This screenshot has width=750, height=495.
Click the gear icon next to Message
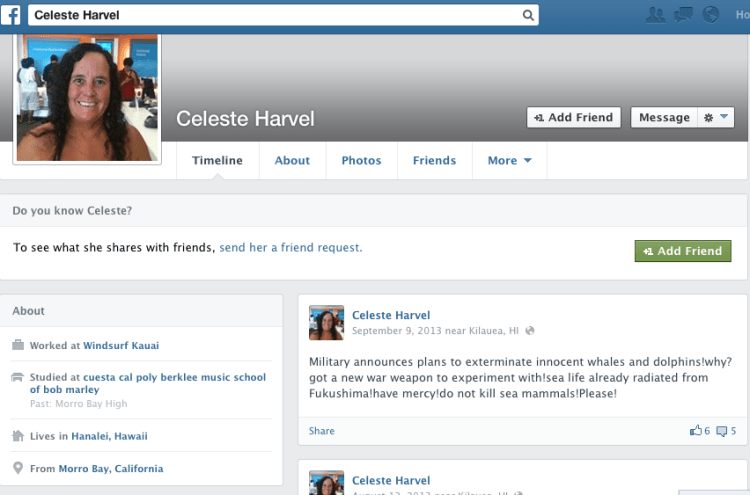pos(708,118)
